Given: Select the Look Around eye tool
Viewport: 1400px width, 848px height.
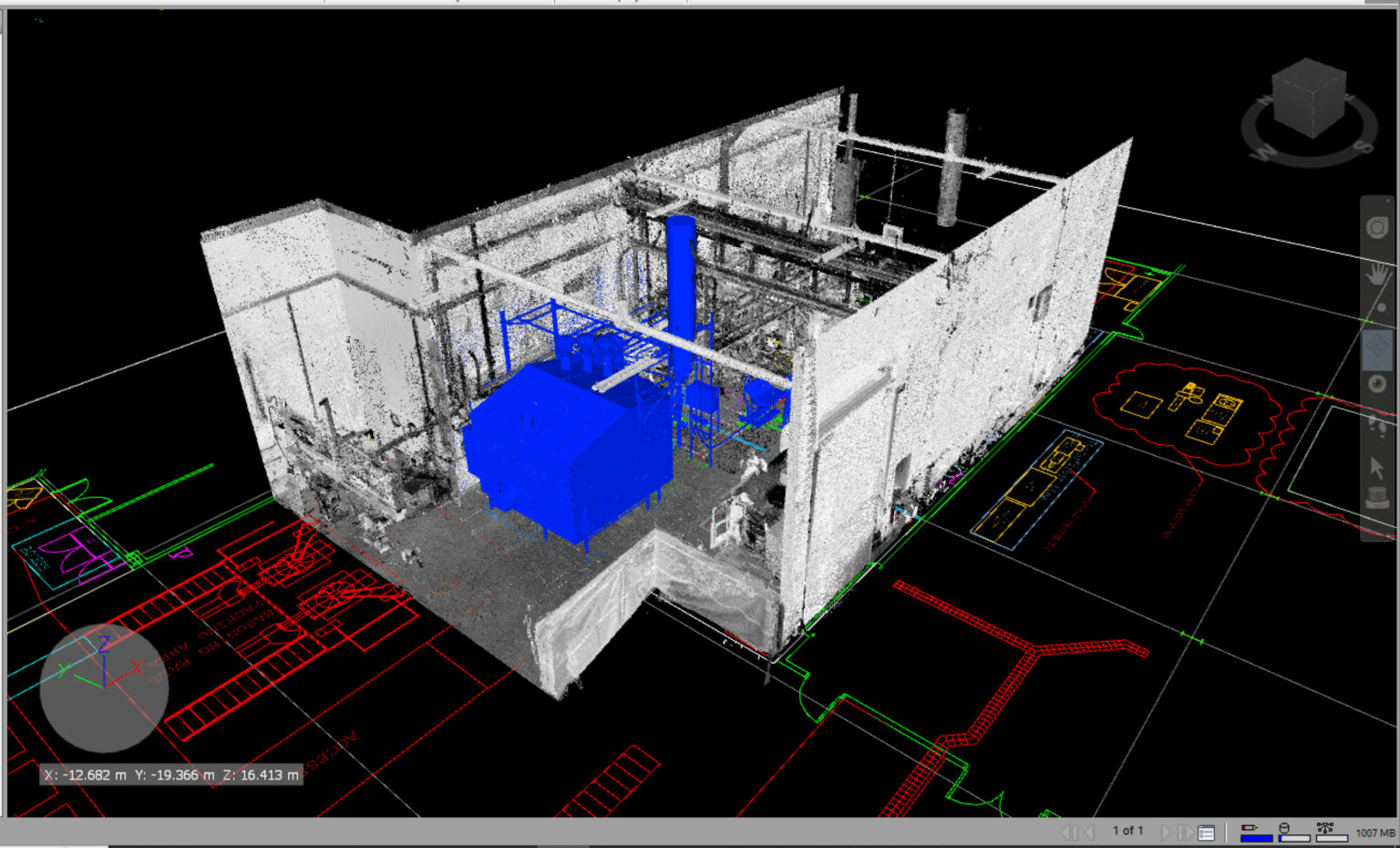Looking at the screenshot, I should 1377,383.
